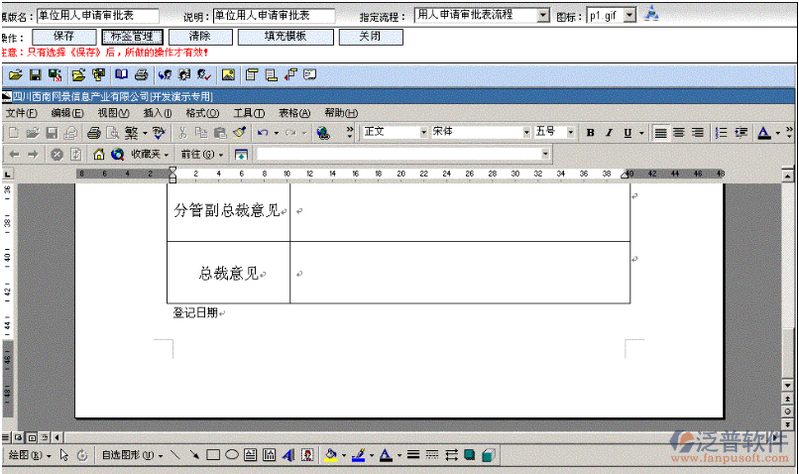Click the Line Color brush swatch in drawing toolbar
The height and width of the screenshot is (474, 799).
click(x=359, y=455)
